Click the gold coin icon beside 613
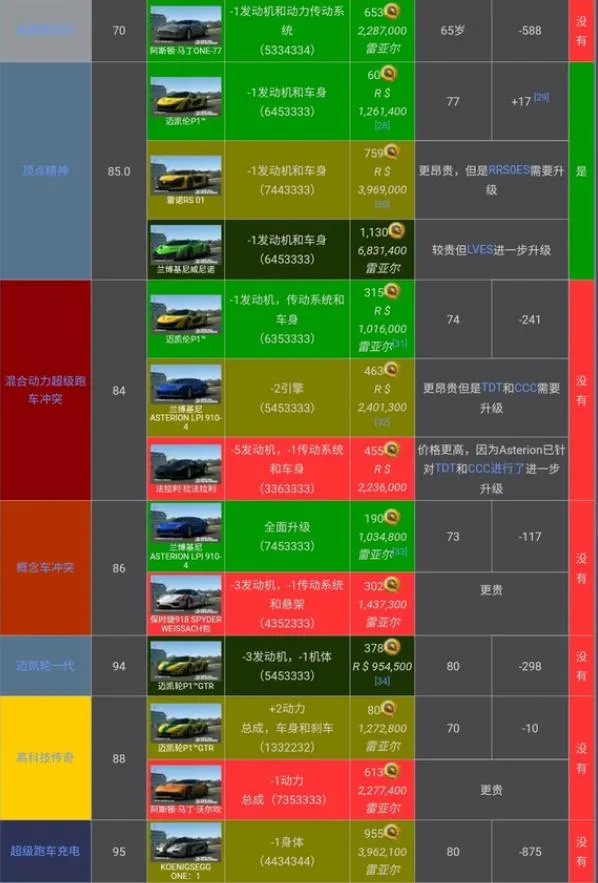The width and height of the screenshot is (598, 883). click(392, 771)
